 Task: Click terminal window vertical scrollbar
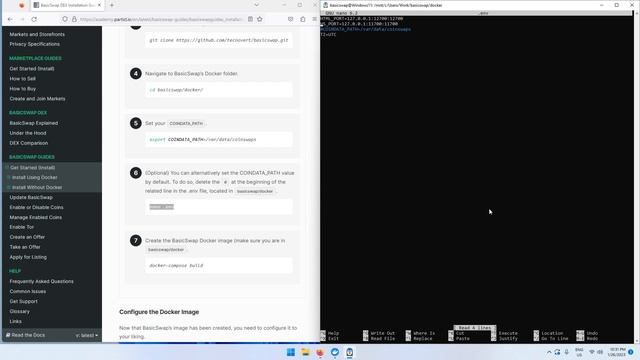pos(637,177)
